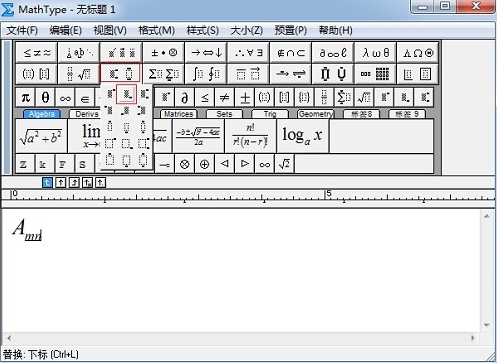Switch to the Matrices tab

tap(179, 114)
